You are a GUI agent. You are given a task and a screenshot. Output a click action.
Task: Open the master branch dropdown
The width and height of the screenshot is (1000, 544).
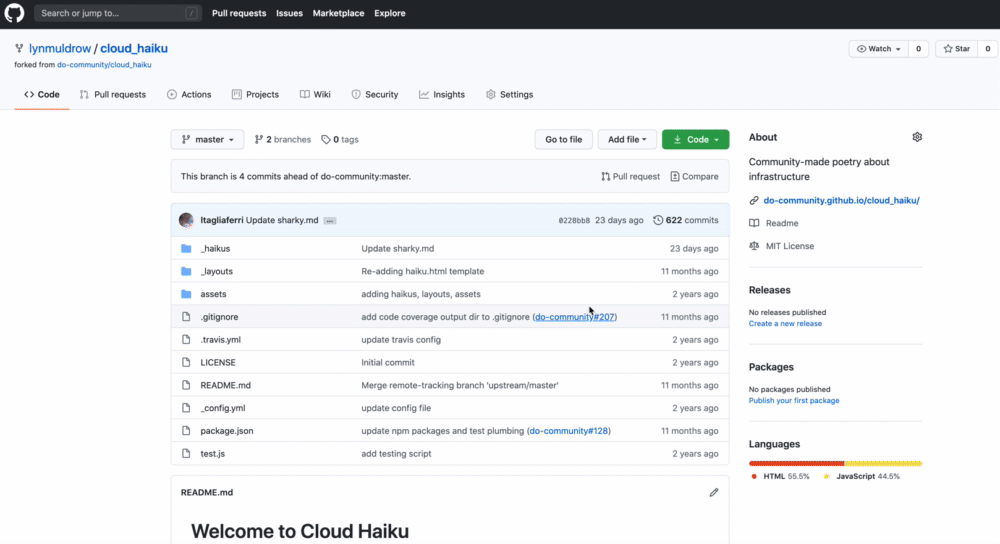coord(207,140)
